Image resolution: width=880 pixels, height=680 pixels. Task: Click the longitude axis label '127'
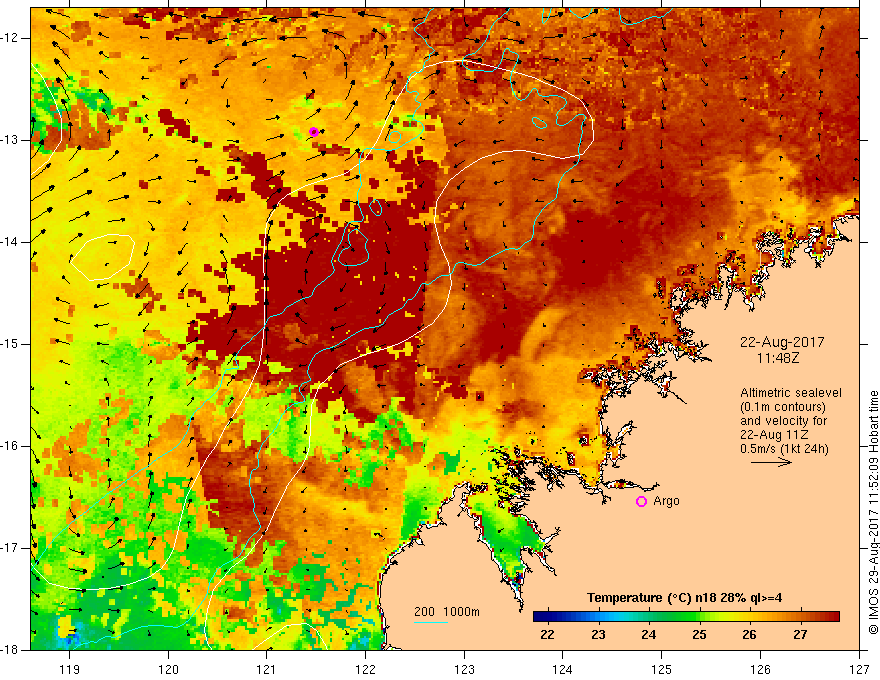859,669
